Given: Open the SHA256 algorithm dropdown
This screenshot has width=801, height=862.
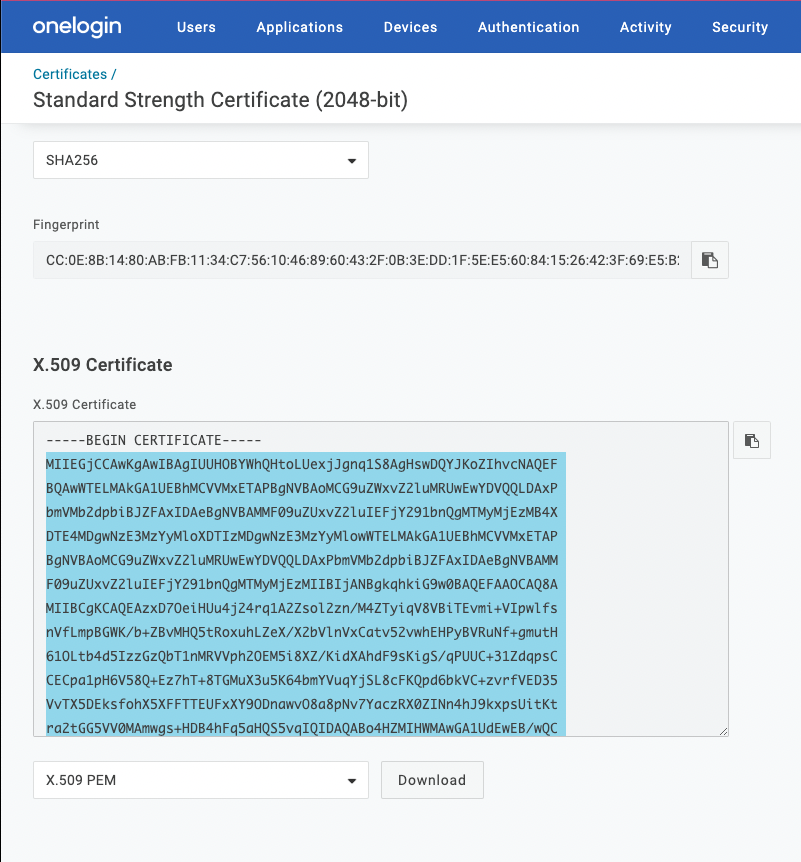Looking at the screenshot, I should (x=200, y=160).
